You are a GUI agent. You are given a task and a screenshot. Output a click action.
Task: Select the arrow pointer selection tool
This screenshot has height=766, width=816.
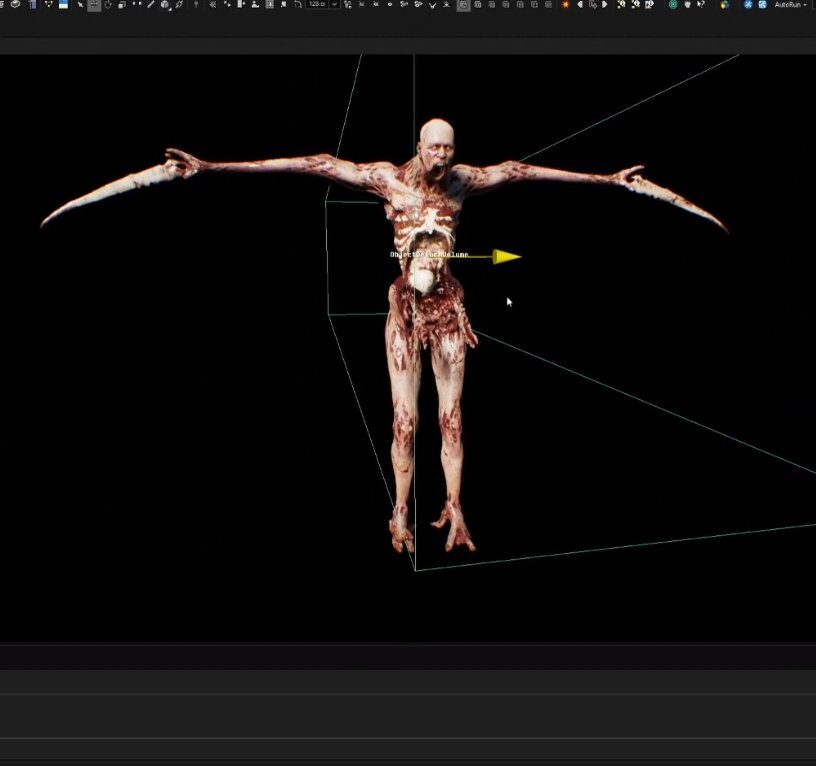point(80,5)
